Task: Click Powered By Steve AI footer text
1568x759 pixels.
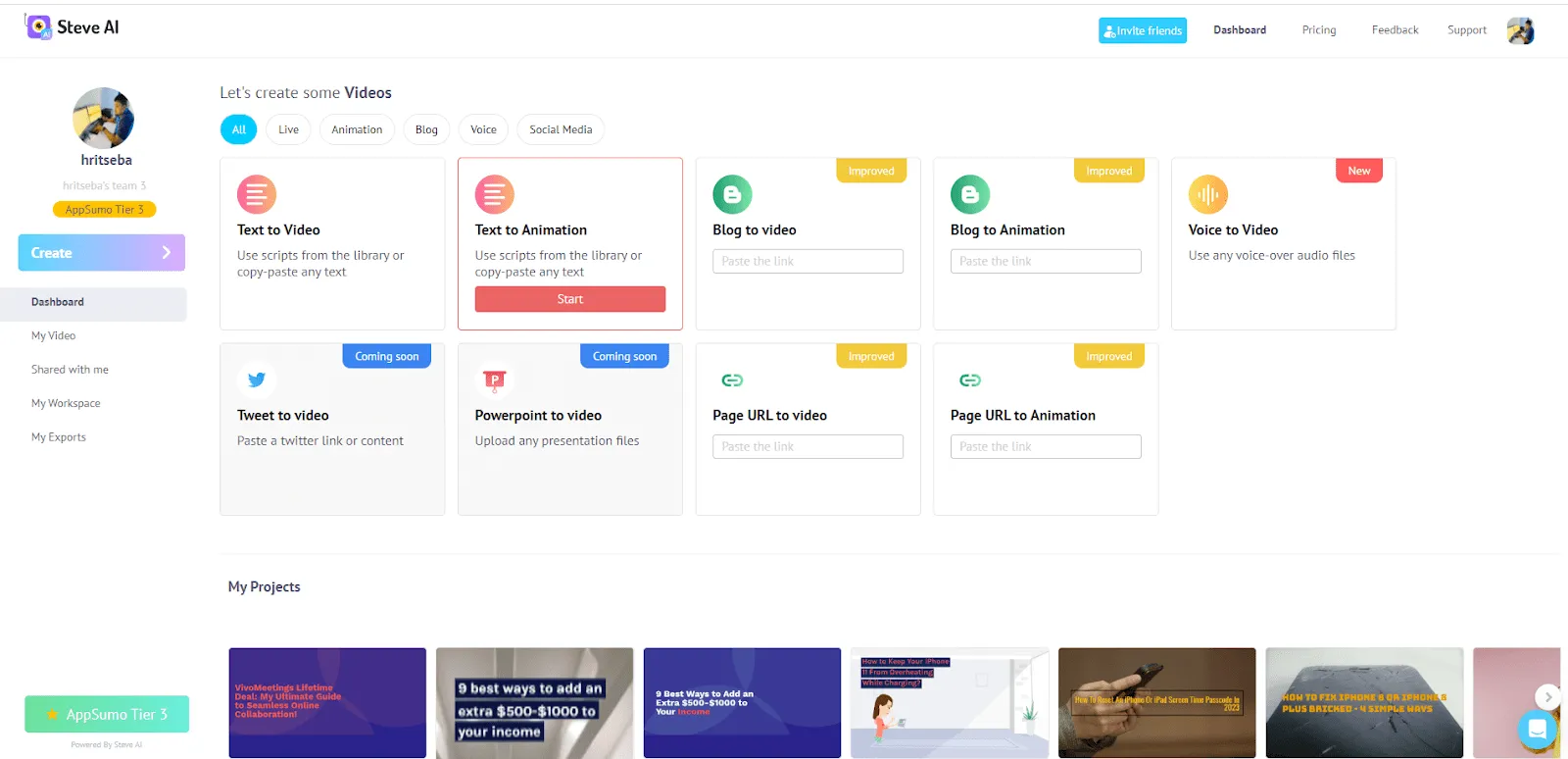Action: click(x=107, y=744)
